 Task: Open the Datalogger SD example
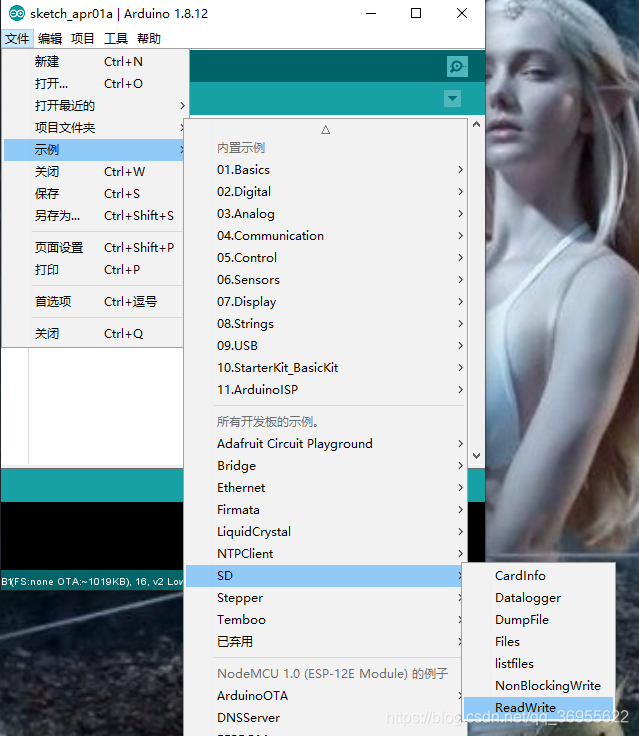[x=539, y=598]
